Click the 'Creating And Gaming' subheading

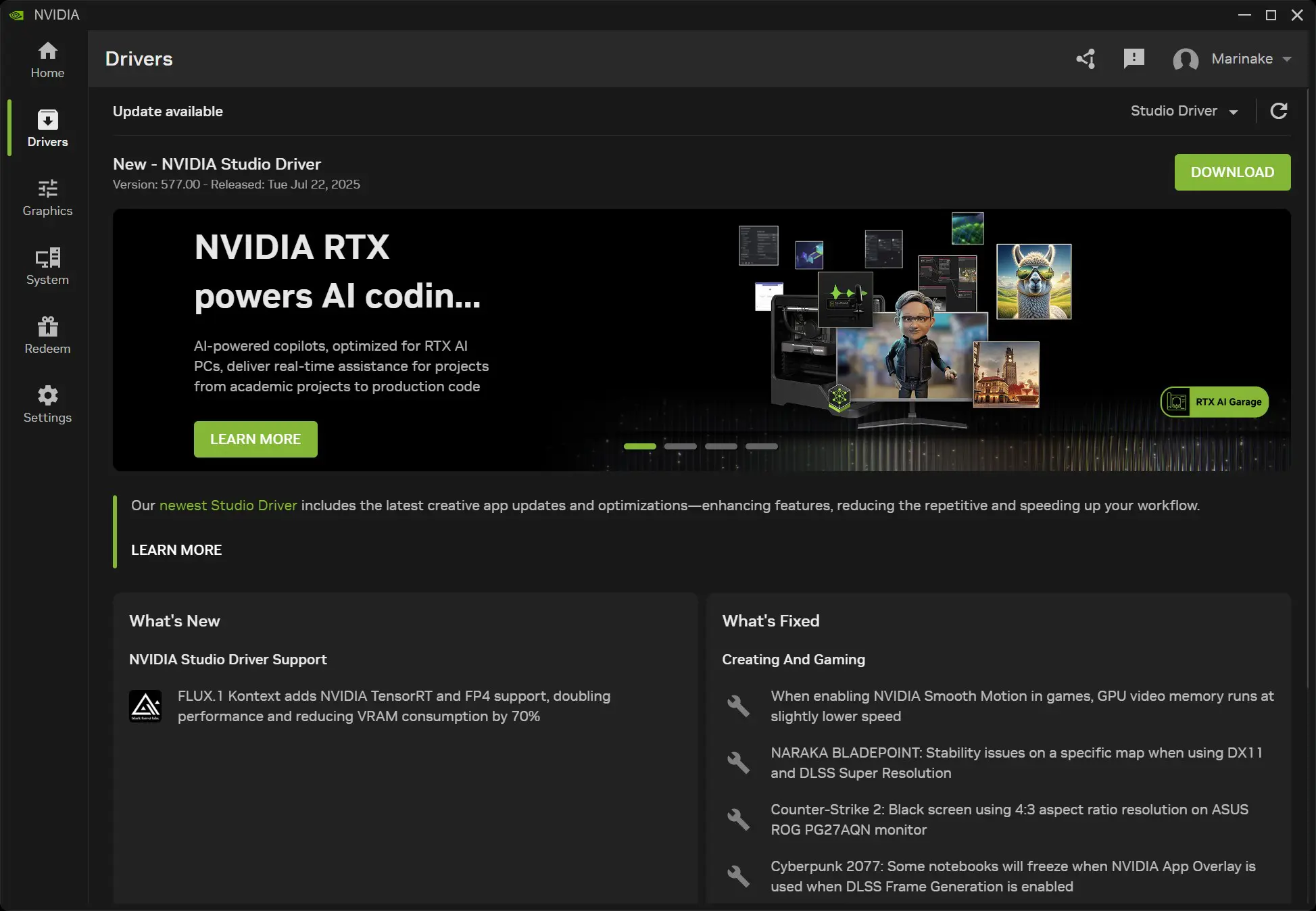pos(794,660)
